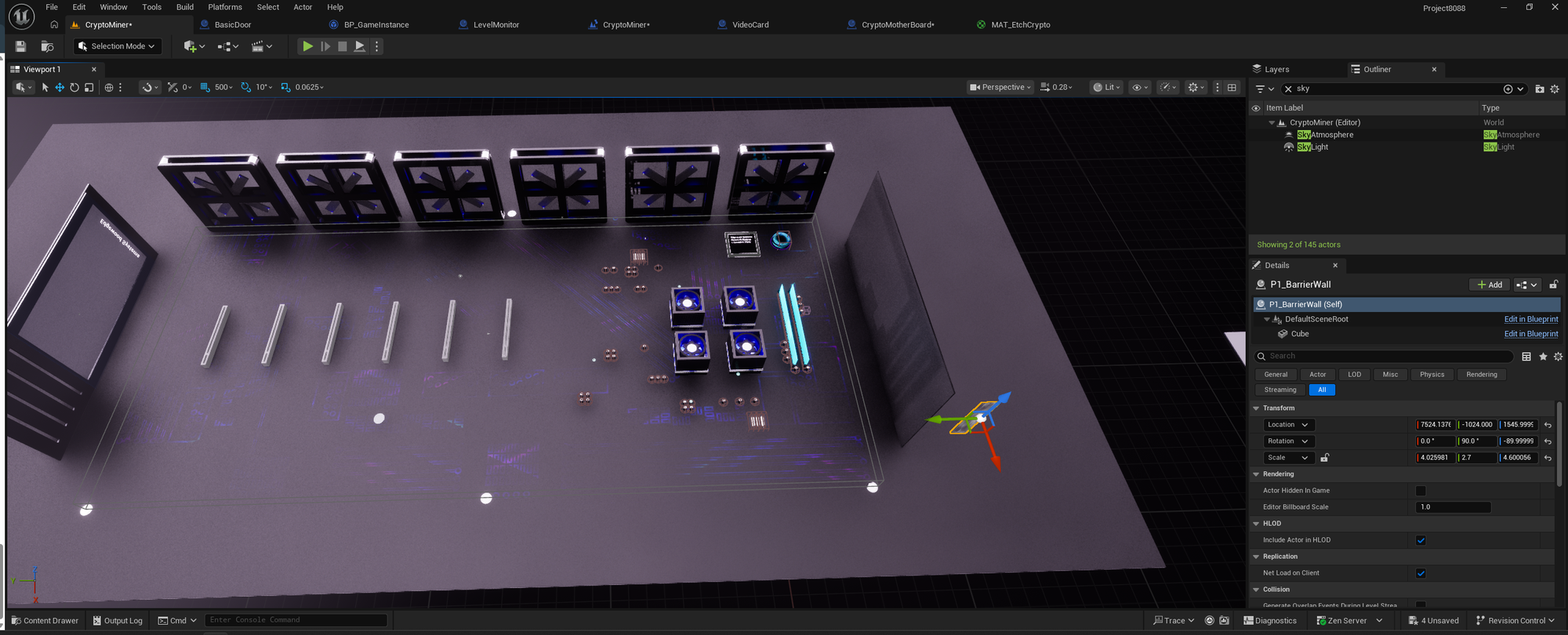Click the Eject playback button

(x=360, y=46)
